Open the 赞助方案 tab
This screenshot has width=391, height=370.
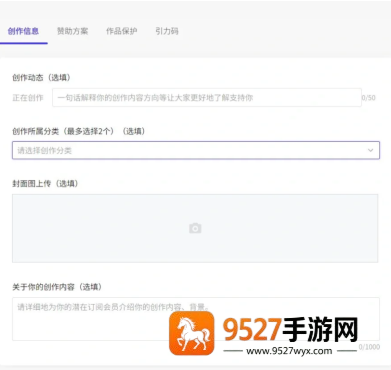[x=72, y=31]
